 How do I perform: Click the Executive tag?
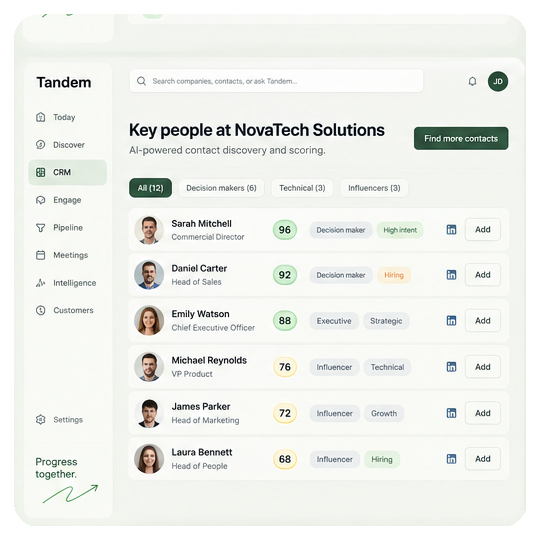tap(334, 321)
